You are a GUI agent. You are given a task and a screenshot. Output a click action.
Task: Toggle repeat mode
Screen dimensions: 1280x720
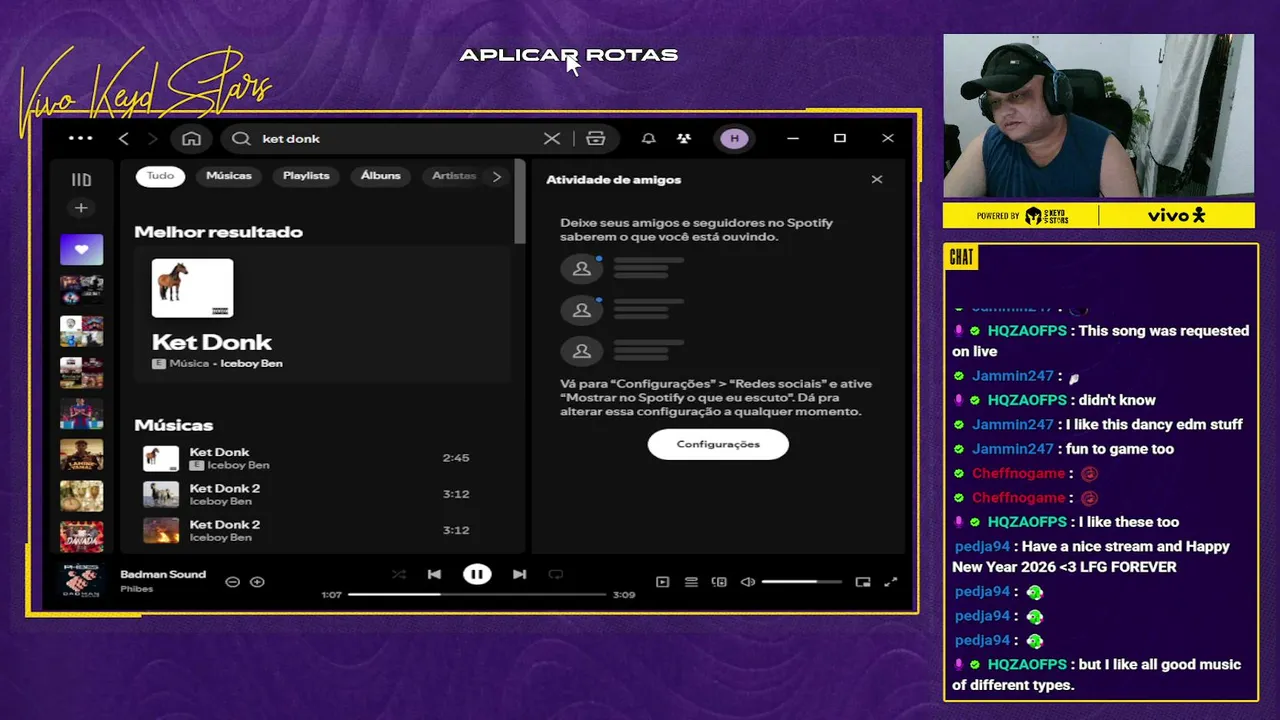coord(556,574)
